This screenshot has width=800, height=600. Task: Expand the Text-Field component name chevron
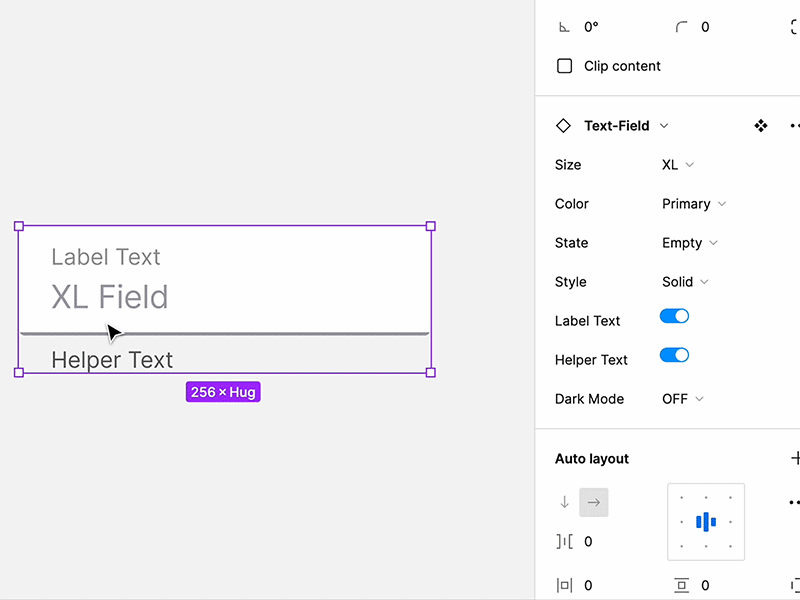pos(664,126)
